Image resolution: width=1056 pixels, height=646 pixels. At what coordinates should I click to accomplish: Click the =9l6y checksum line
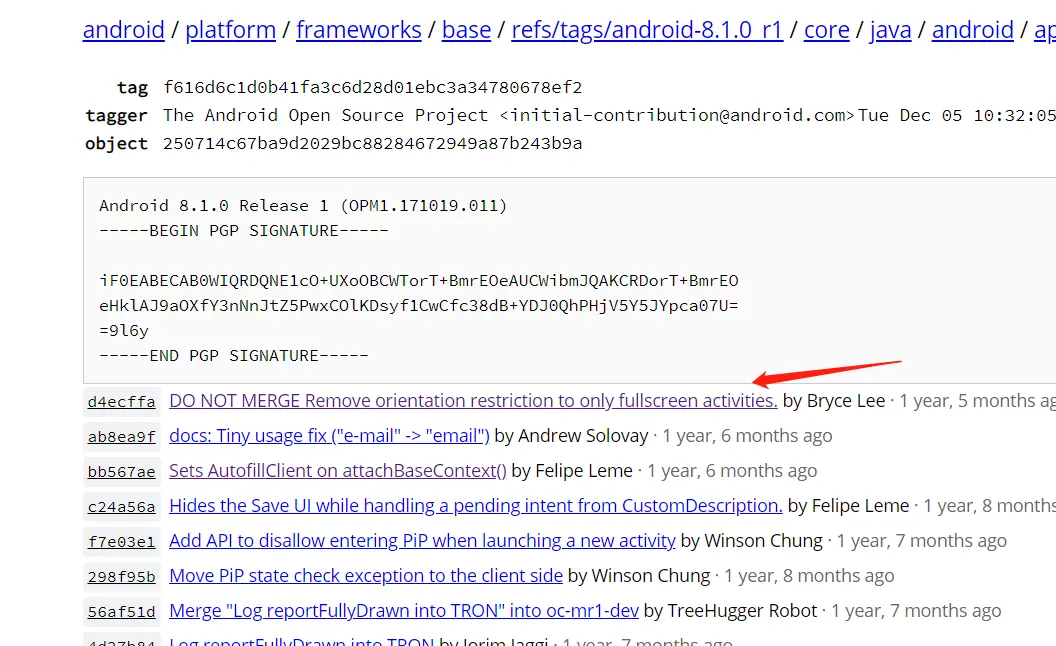tap(124, 331)
